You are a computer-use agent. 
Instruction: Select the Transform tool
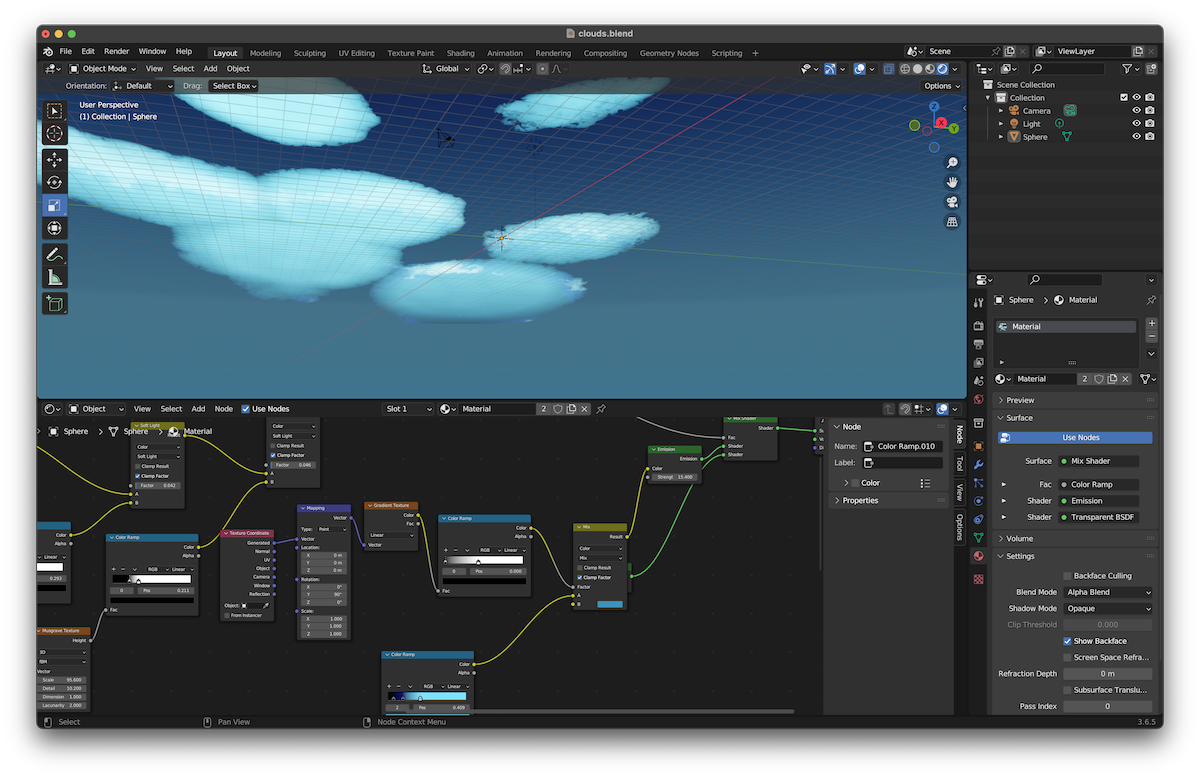click(55, 228)
